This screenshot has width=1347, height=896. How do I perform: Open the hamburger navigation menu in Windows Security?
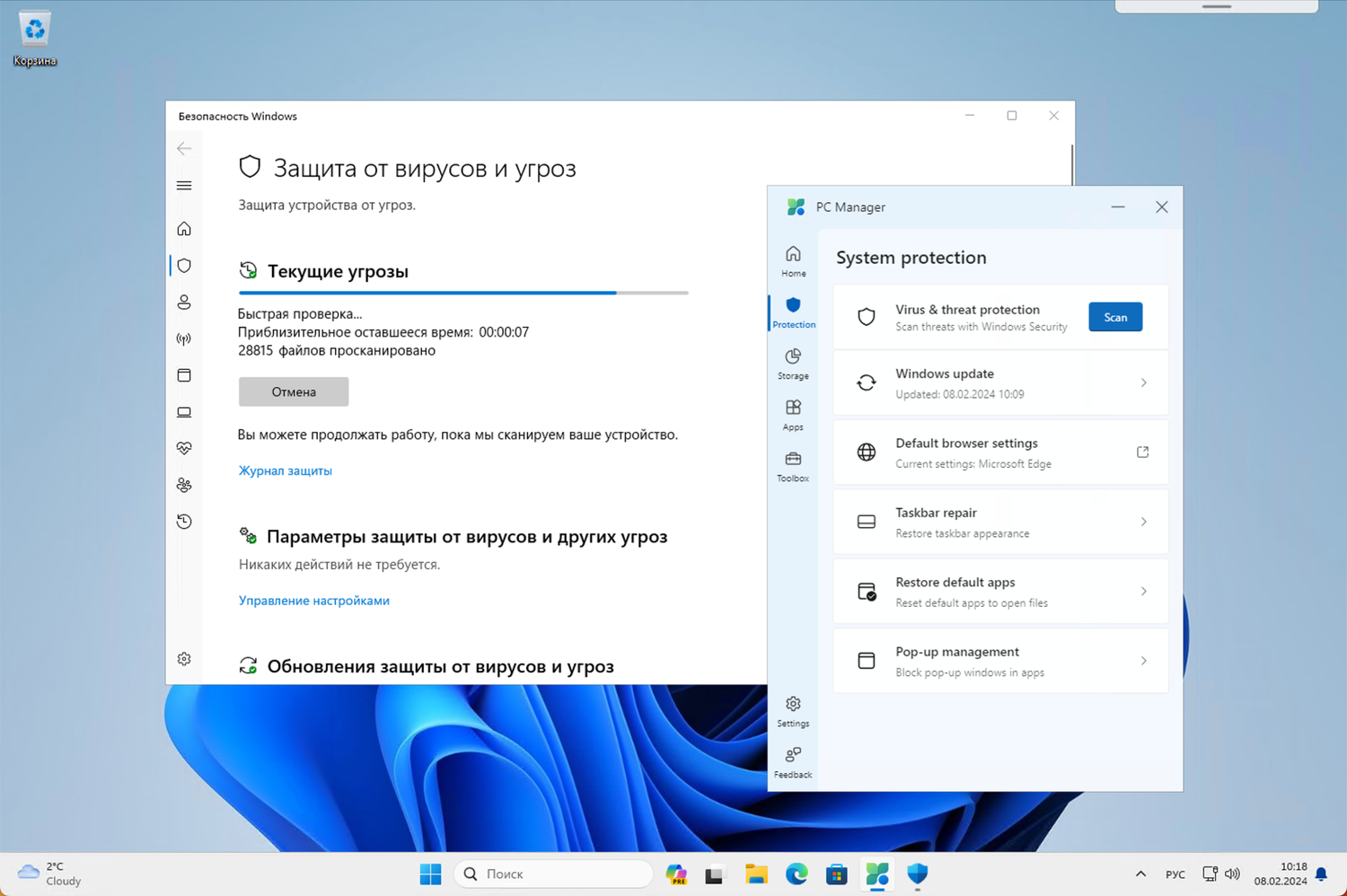point(184,186)
